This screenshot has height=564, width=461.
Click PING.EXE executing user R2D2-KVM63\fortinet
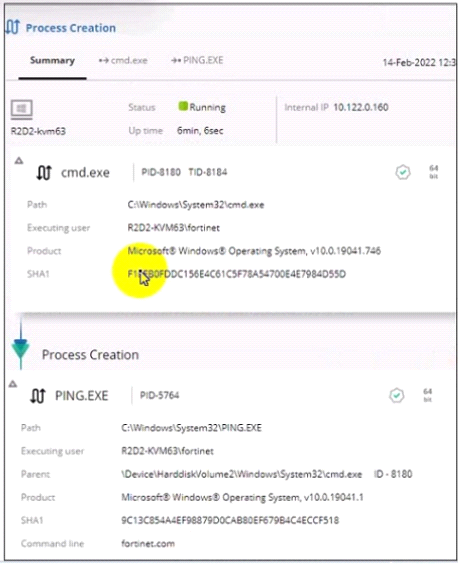pyautogui.click(x=168, y=451)
